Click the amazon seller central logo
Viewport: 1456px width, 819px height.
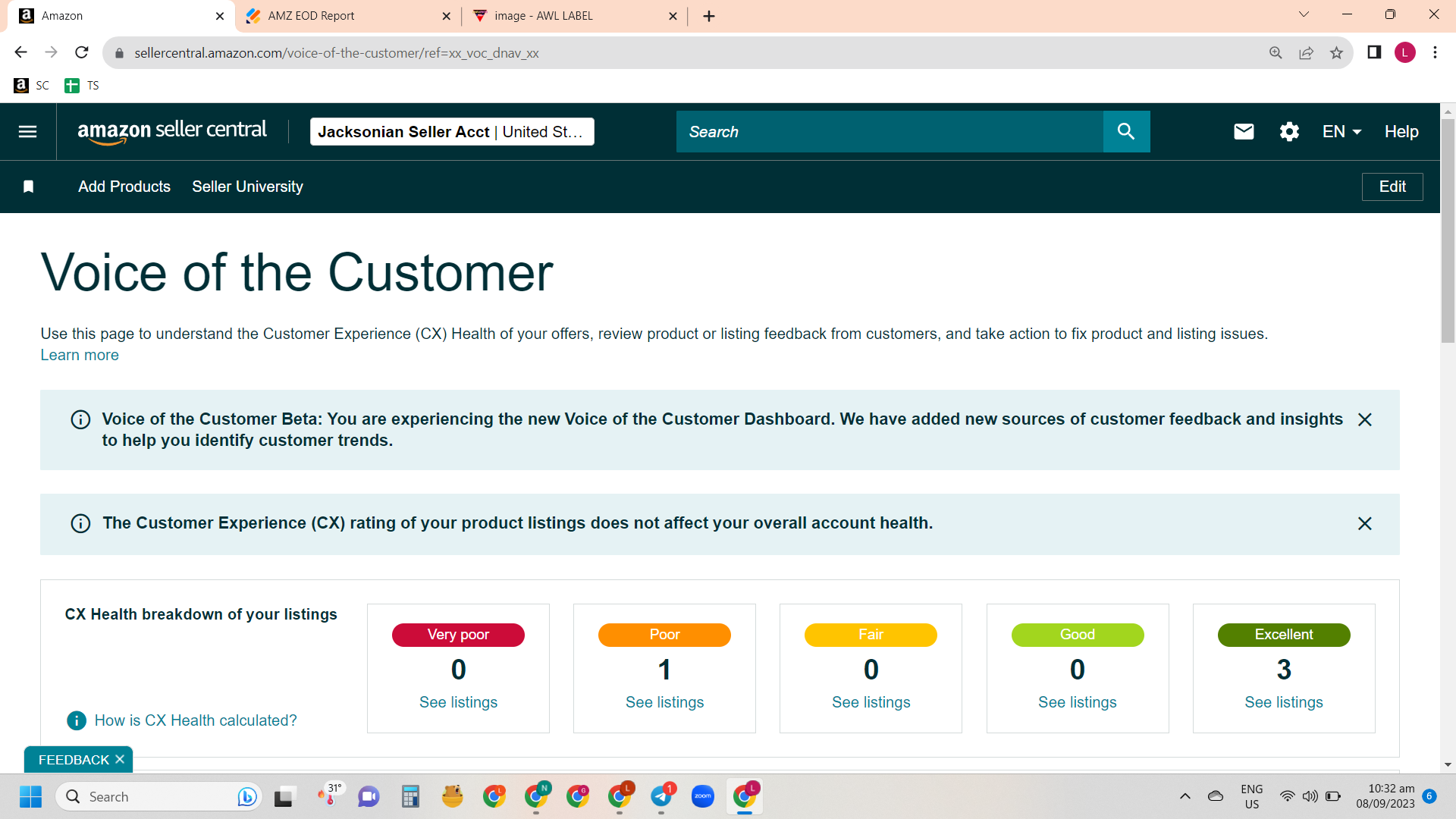172,131
